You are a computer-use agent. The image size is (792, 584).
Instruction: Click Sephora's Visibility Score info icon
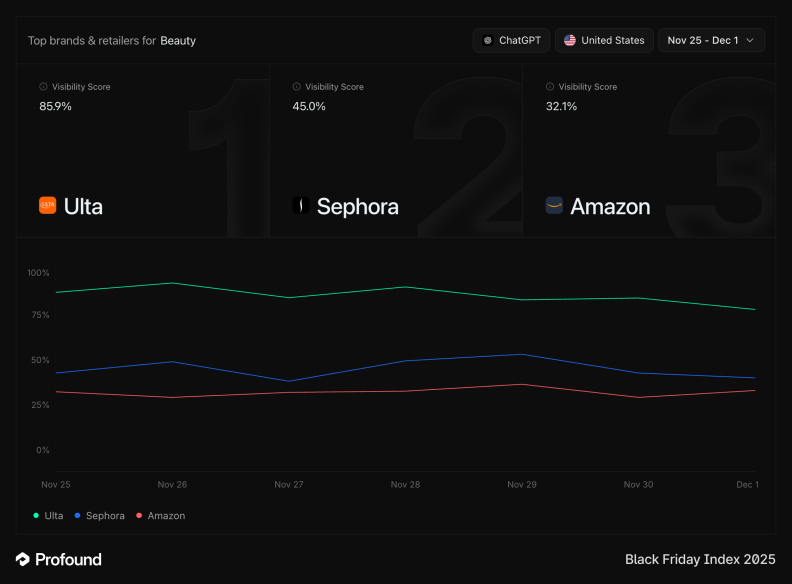coord(296,87)
